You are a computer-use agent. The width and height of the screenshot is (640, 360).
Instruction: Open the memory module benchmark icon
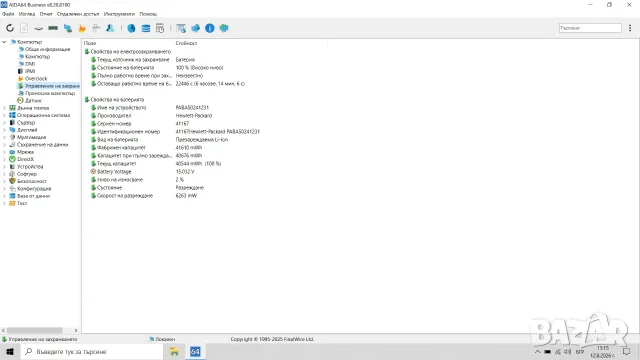[53, 28]
